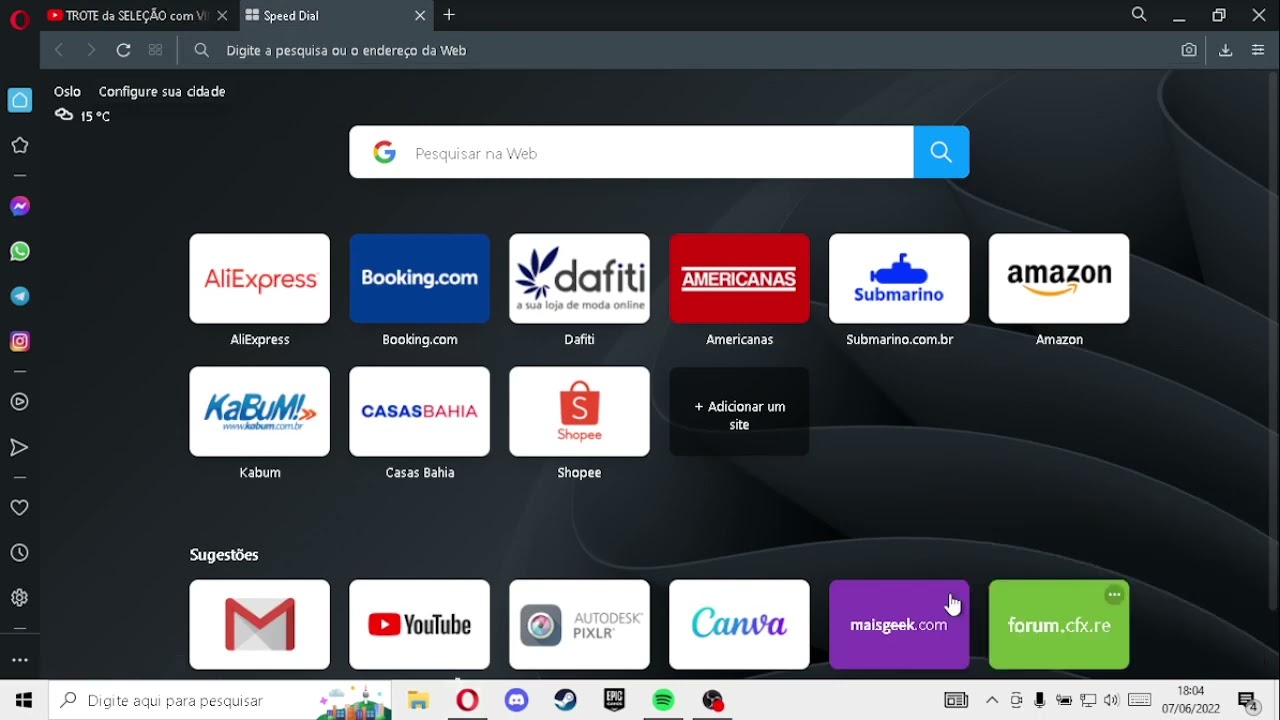Click the blue search button
Viewport: 1280px width, 720px height.
click(941, 152)
